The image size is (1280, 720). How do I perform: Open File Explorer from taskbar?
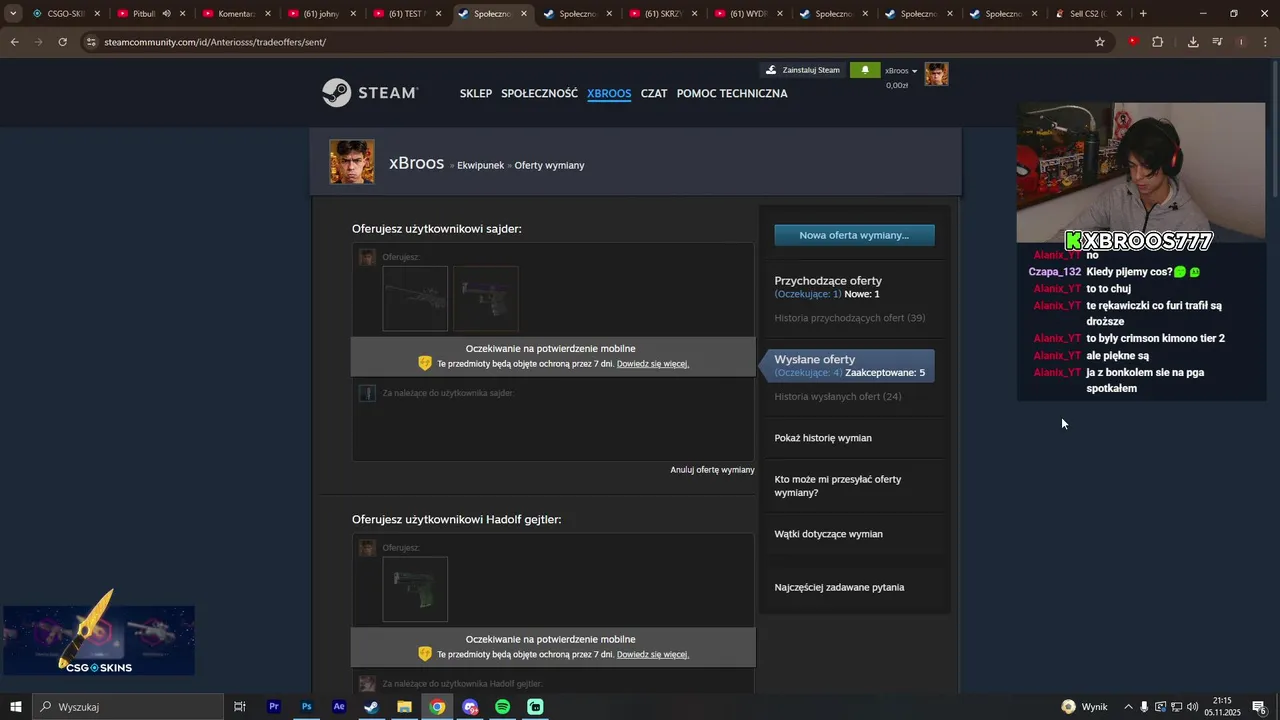404,707
